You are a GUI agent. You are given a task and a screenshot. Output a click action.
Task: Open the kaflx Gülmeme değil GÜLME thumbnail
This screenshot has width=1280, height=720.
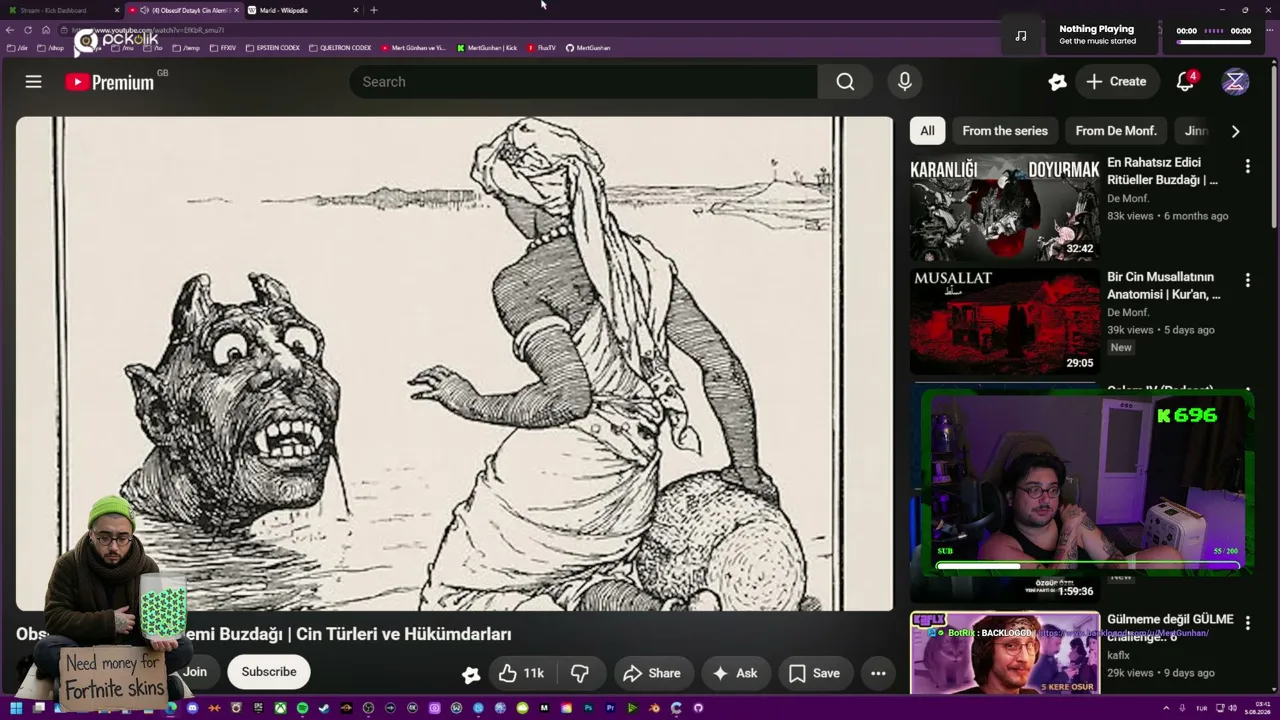point(1005,652)
